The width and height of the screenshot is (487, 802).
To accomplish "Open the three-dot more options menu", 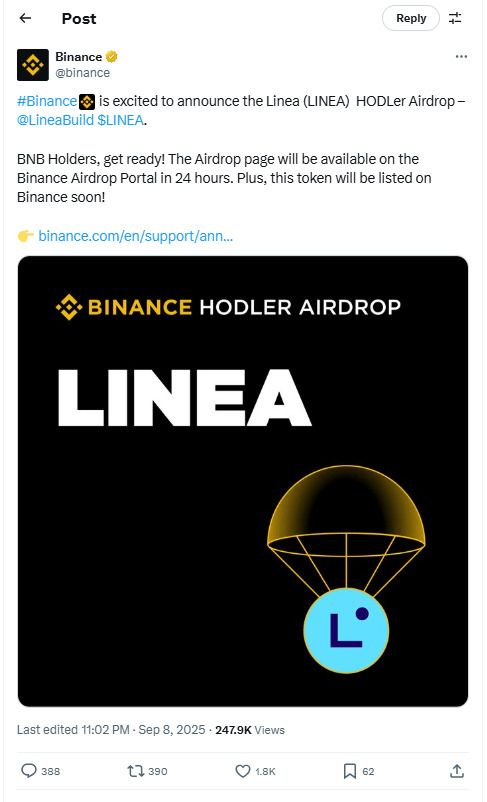I will click(461, 57).
